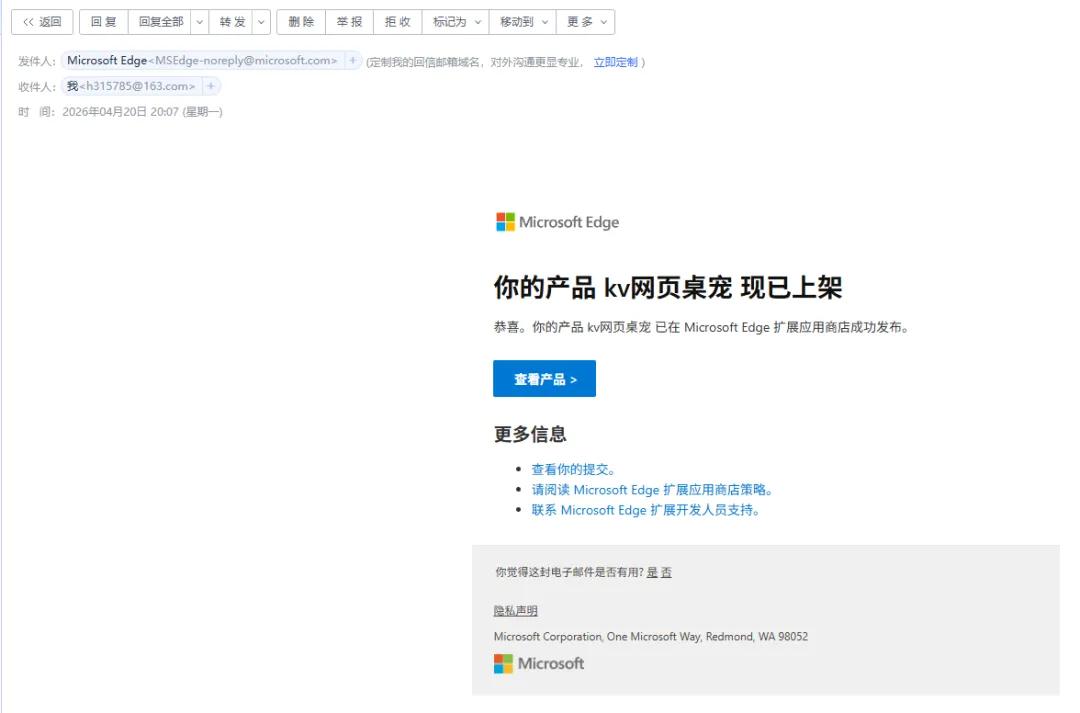This screenshot has width=1080, height=713.
Task: Open the 标记为 dropdown menu
Action: [x=456, y=22]
